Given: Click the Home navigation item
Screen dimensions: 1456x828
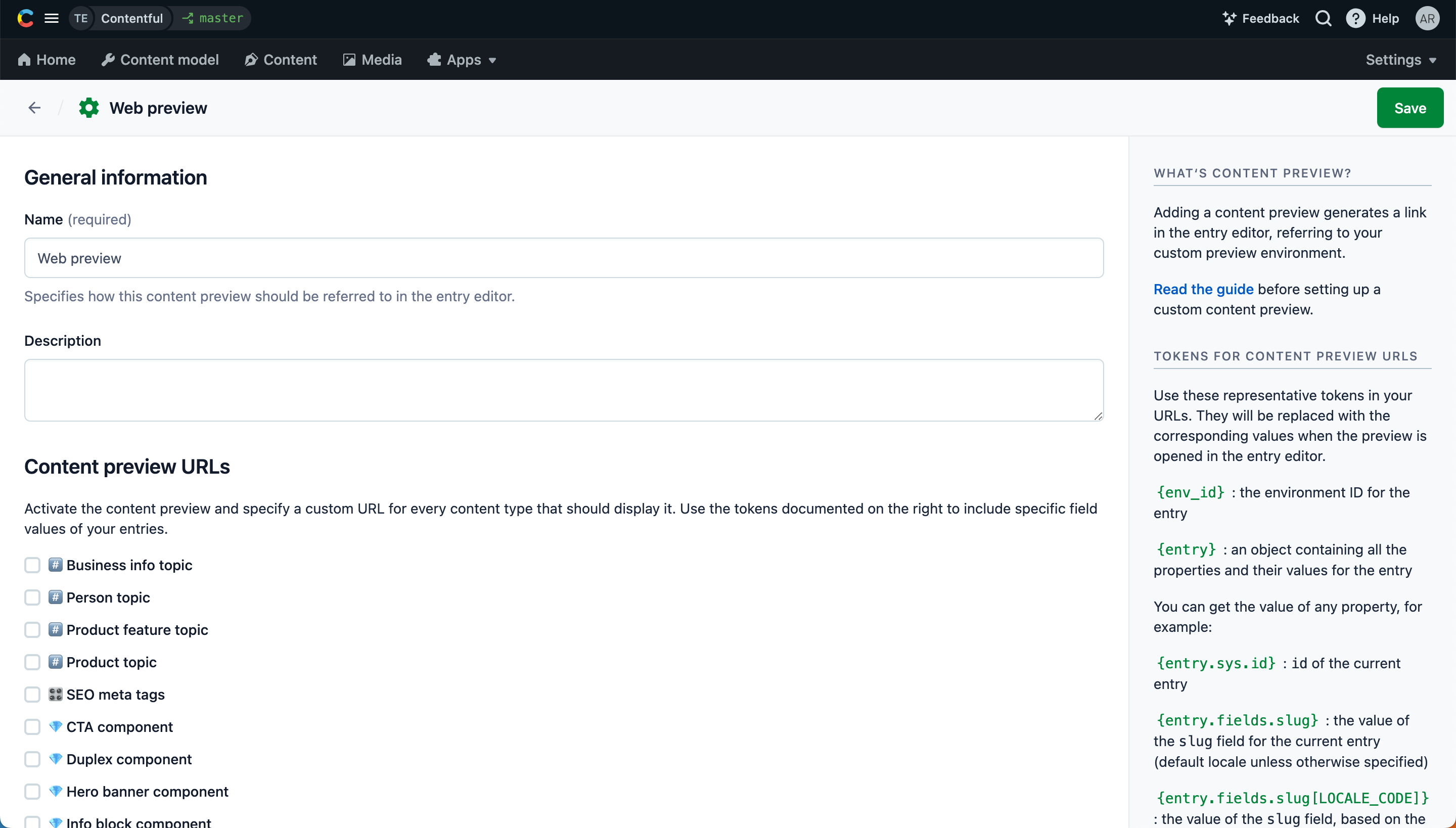Looking at the screenshot, I should point(46,59).
